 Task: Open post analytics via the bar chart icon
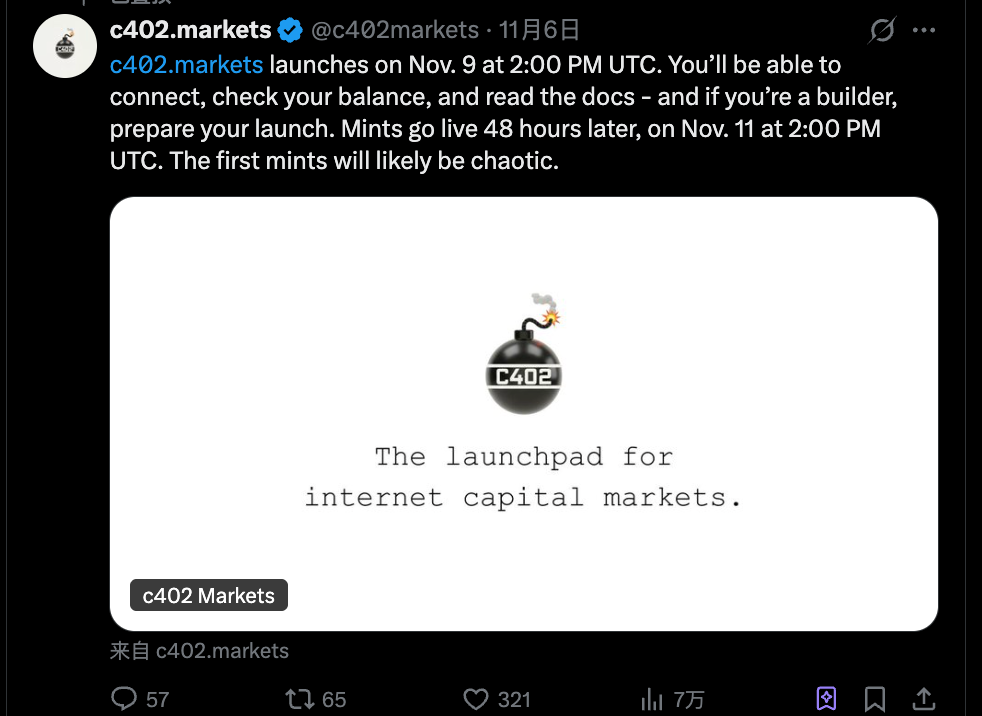652,699
